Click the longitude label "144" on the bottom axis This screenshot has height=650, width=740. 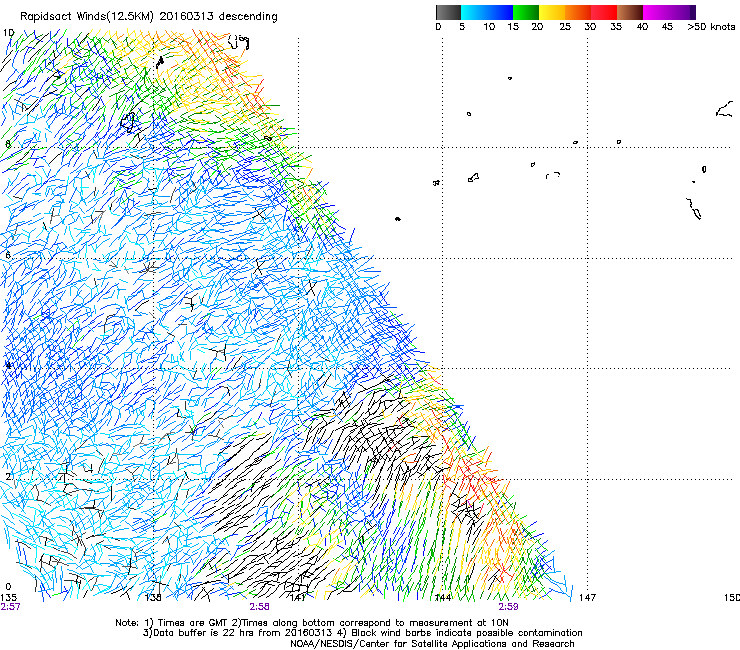point(443,598)
